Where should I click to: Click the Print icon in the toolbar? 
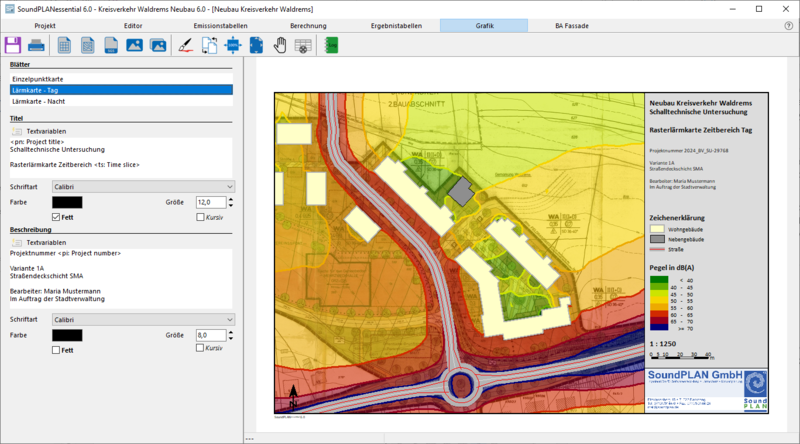click(37, 45)
